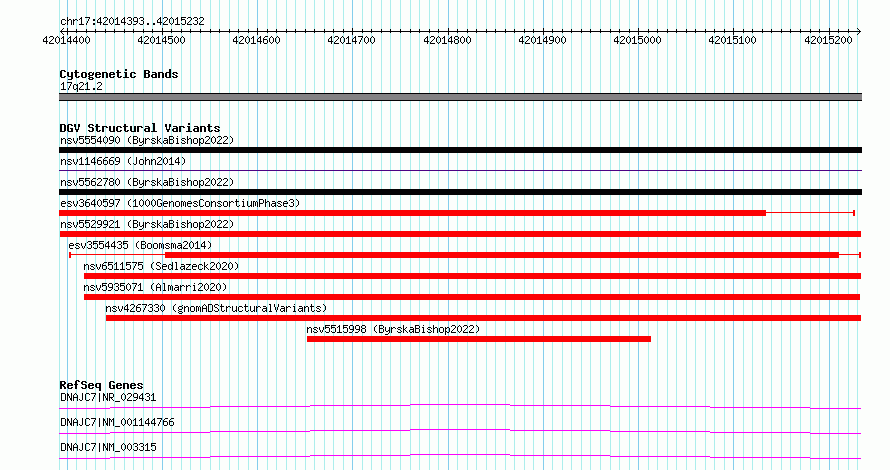
Task: Select the DNAJC7|NM_003315 magenta gene line
Action: (460, 456)
